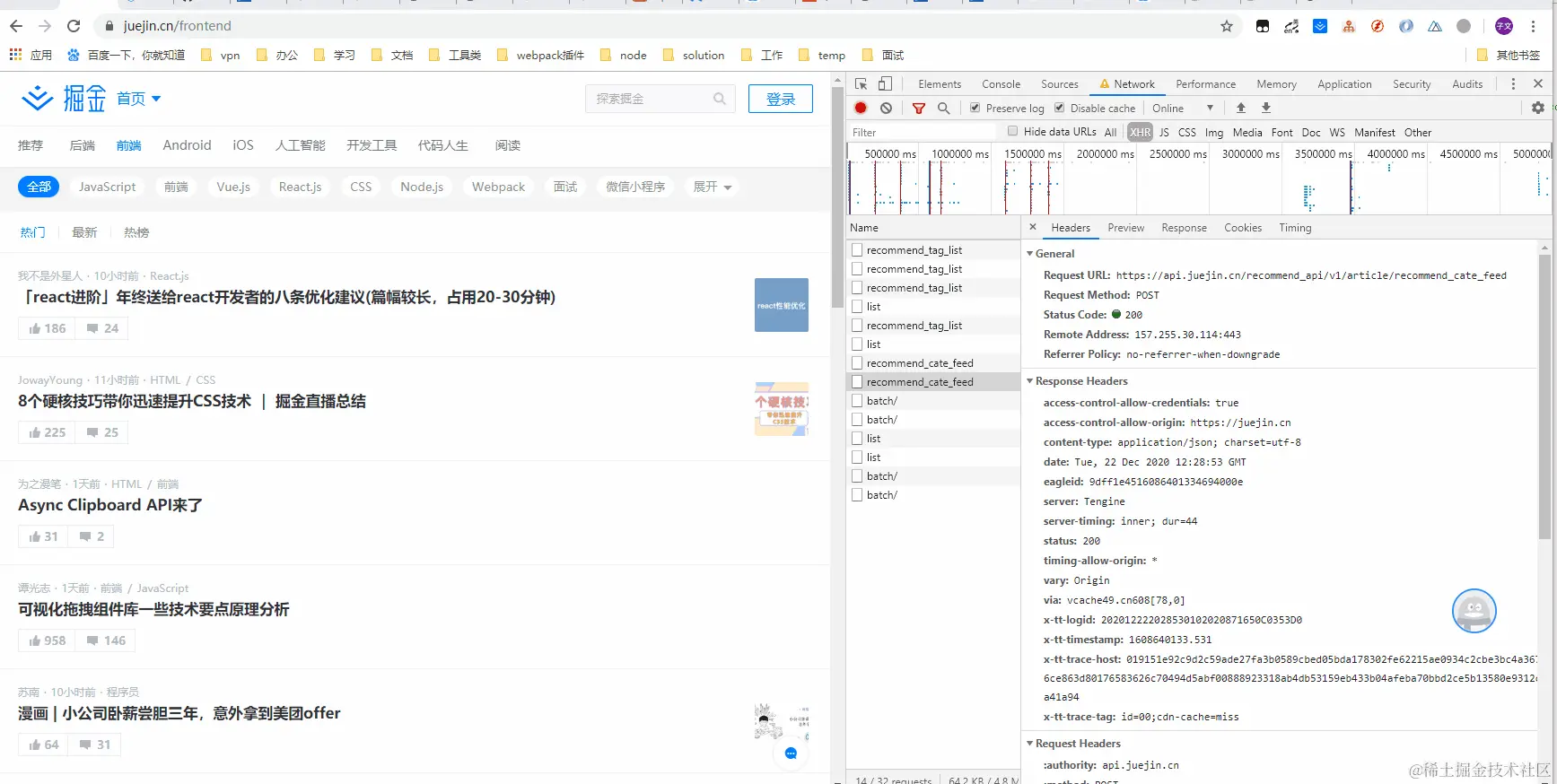Screen dimensions: 1557x784
Task: Toggle the Disable cache checkbox
Action: [x=1059, y=108]
